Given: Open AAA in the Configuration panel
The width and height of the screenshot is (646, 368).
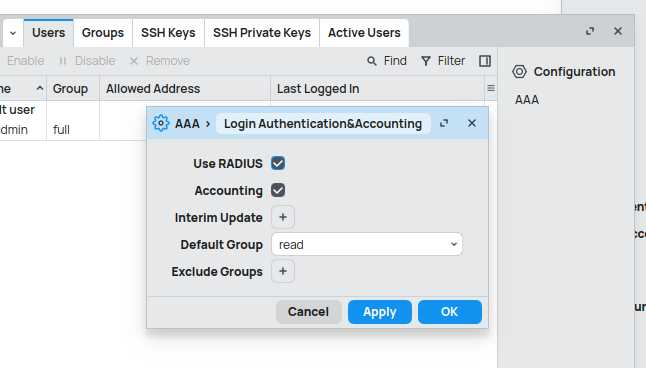Looking at the screenshot, I should coord(527,100).
